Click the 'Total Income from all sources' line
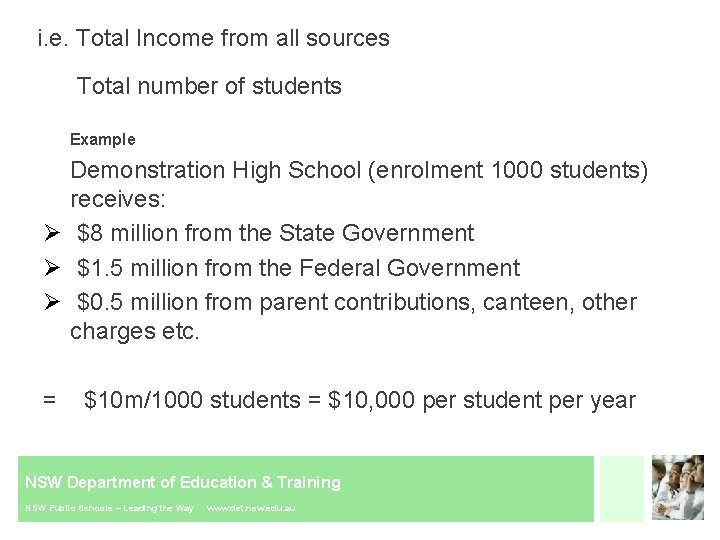This screenshot has height=540, width=720. (x=214, y=38)
